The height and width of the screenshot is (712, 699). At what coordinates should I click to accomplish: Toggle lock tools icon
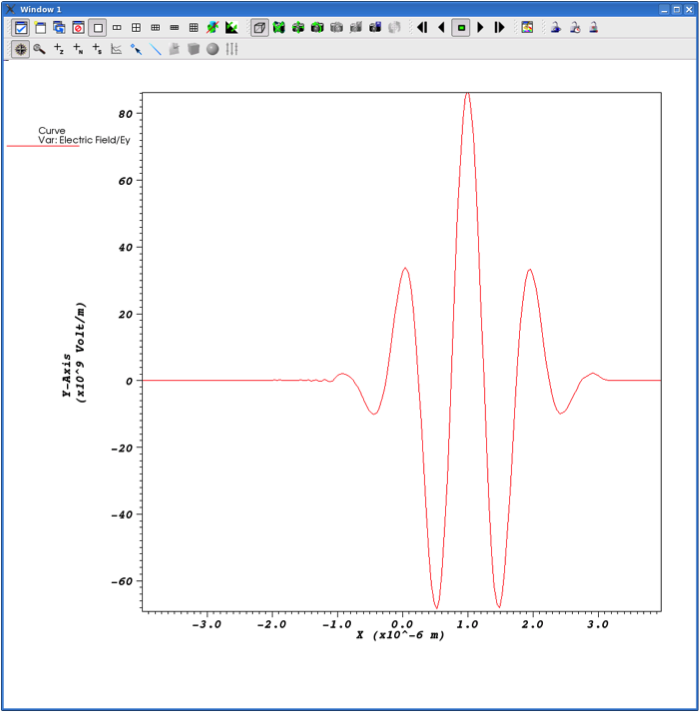tap(594, 28)
